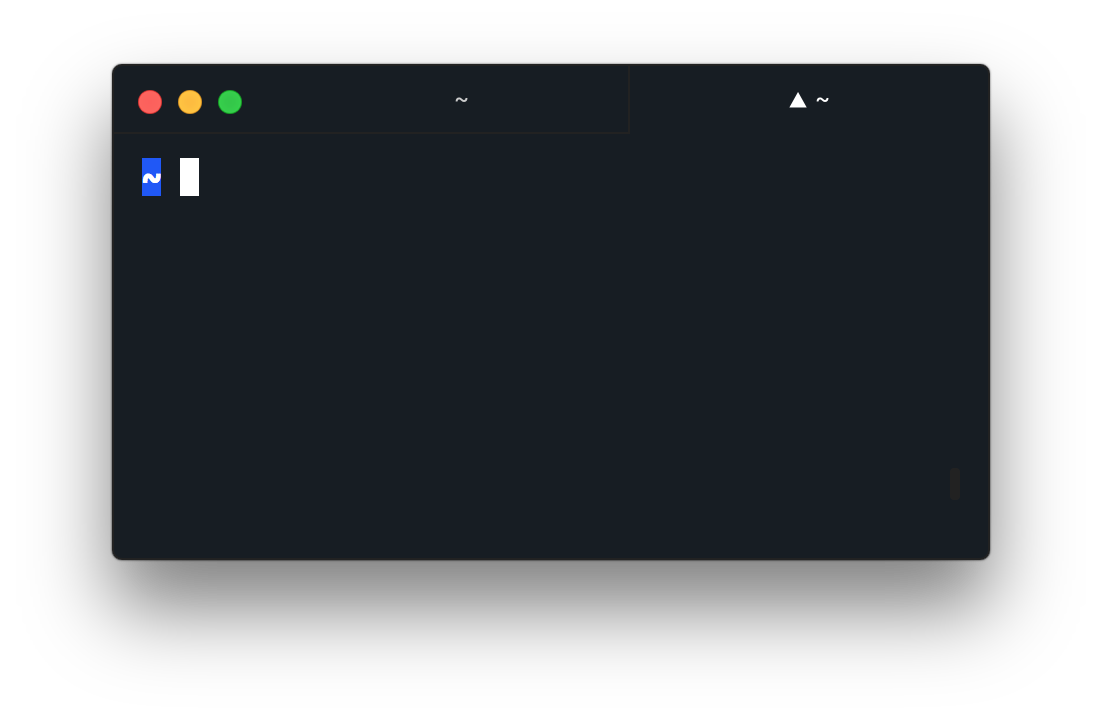Image resolution: width=1102 pixels, height=720 pixels.
Task: Click the second tab's area right of its tilde
Action: click(907, 101)
